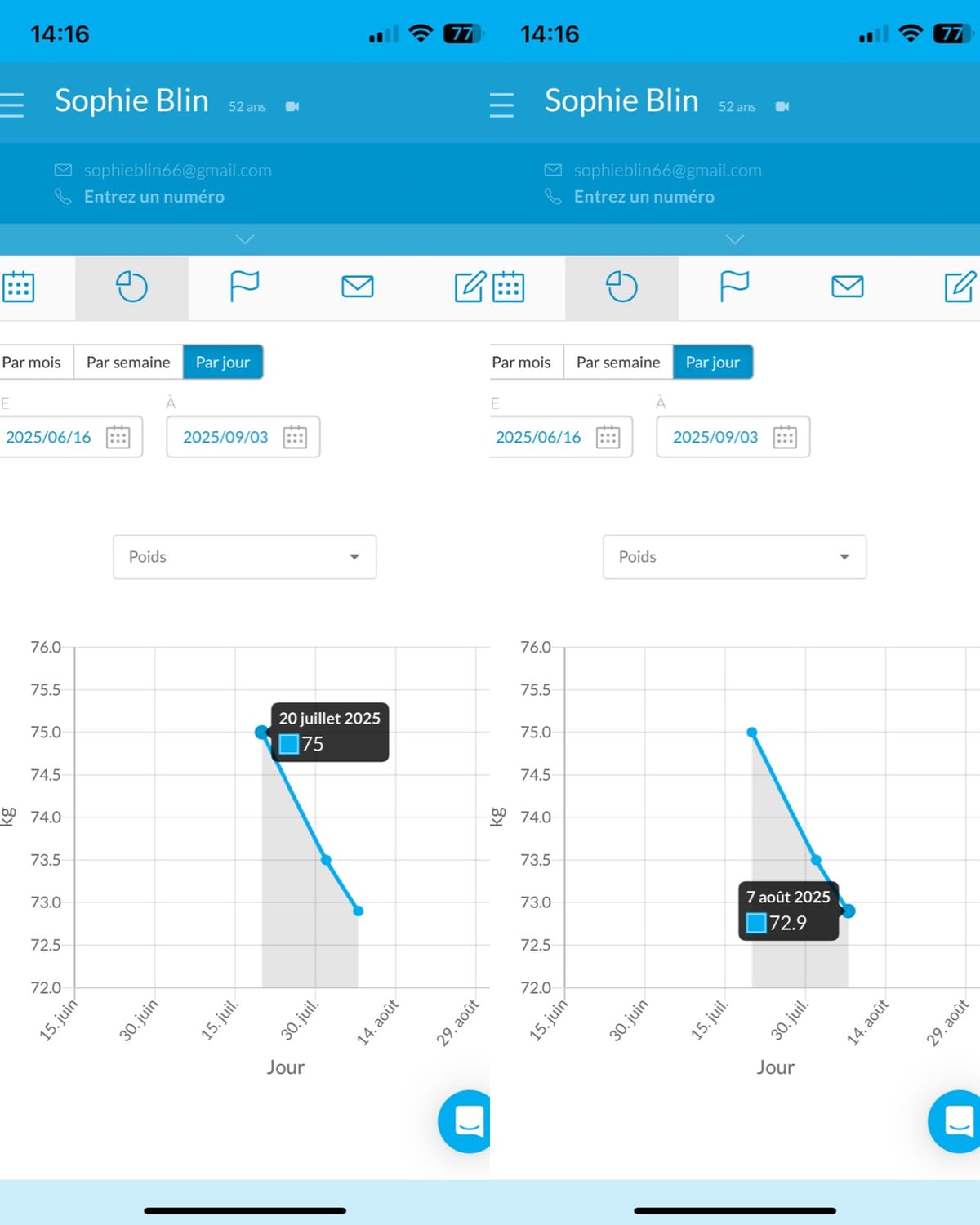The width and height of the screenshot is (980, 1225).
Task: Open calendar grid tab on right screen
Action: (508, 287)
